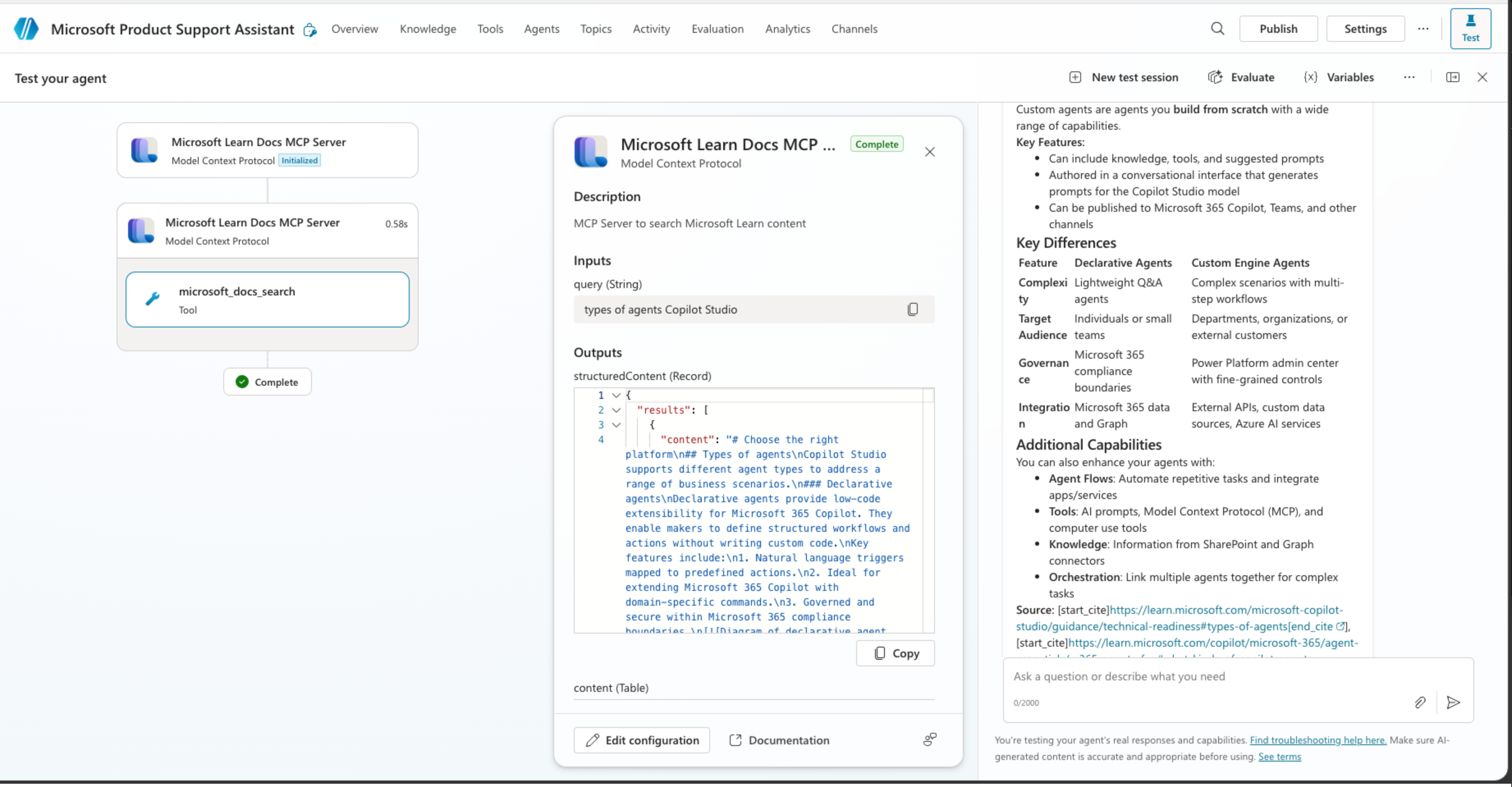Image resolution: width=1512 pixels, height=787 pixels.
Task: Collapse JSON line 1 chevron
Action: pyautogui.click(x=616, y=396)
